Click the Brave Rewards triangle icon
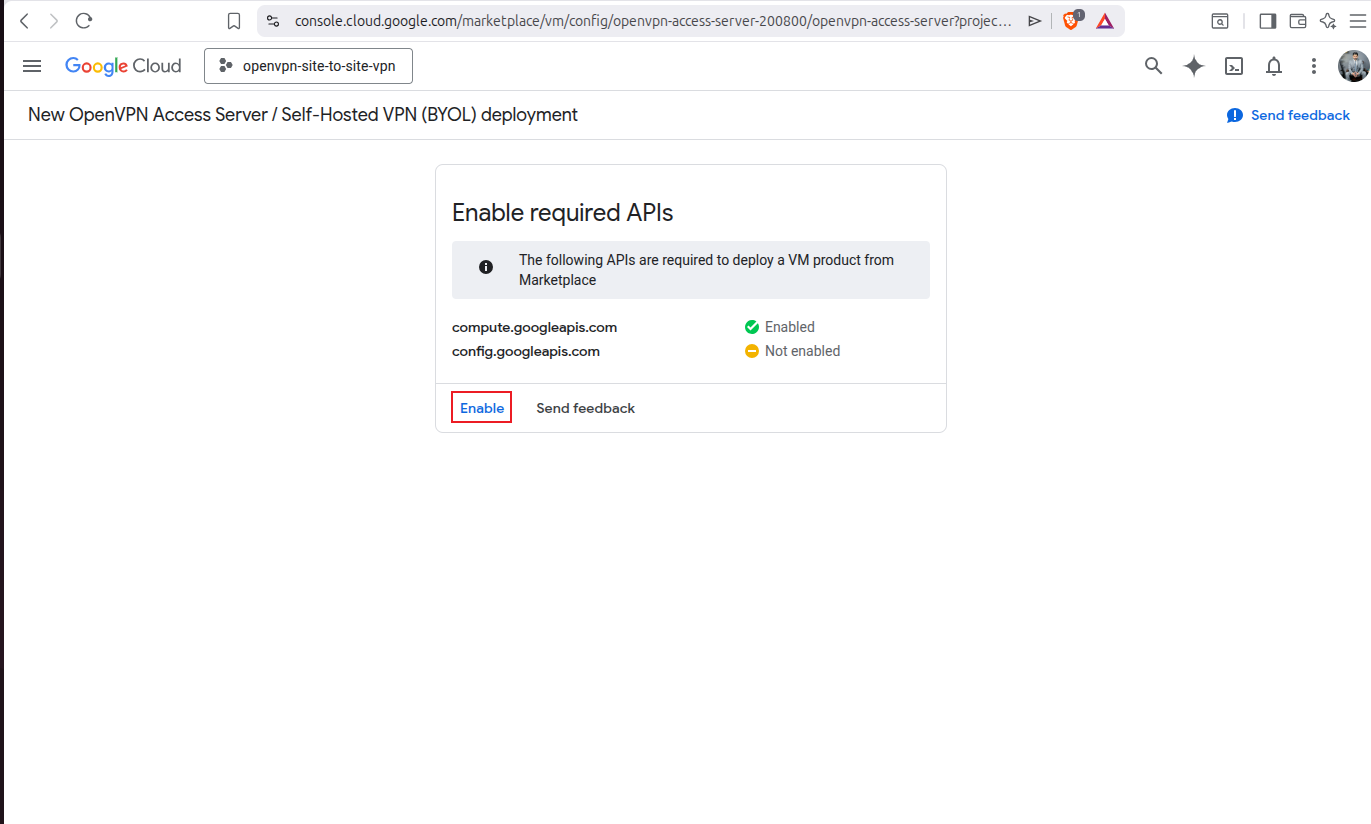Viewport: 1371px width, 824px height. point(1105,21)
